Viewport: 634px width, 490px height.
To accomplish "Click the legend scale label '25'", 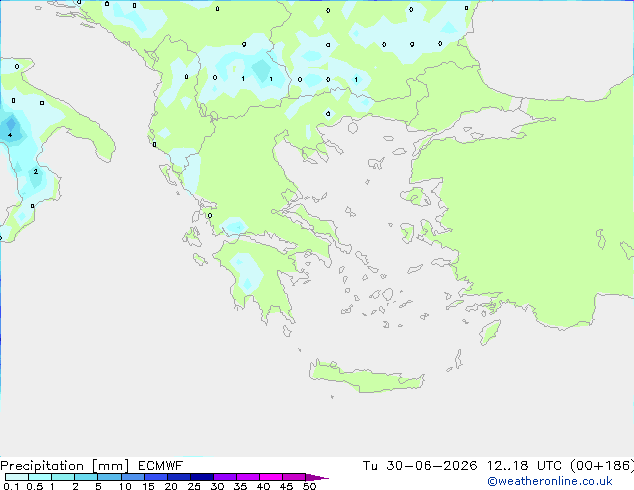I will tap(194, 486).
